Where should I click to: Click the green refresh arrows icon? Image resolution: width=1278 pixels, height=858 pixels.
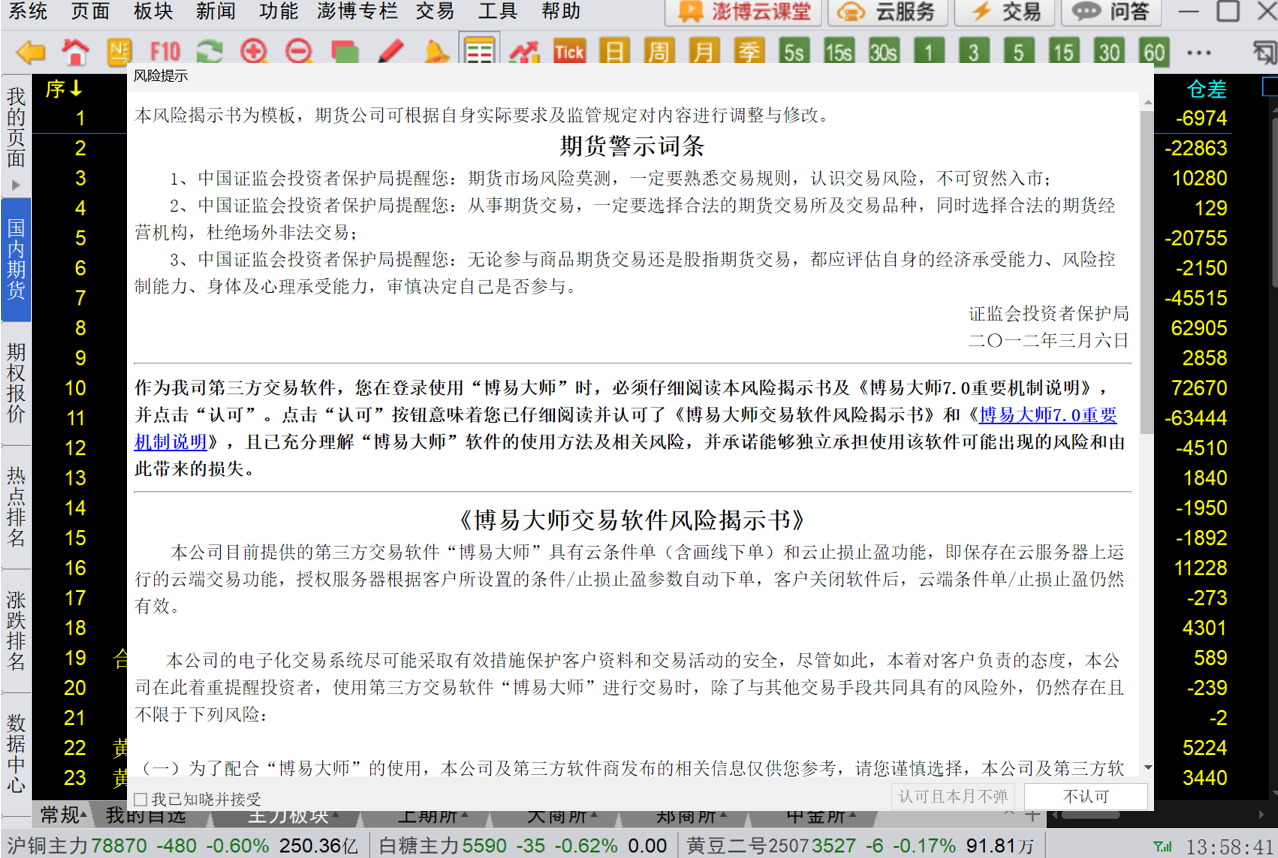click(209, 52)
